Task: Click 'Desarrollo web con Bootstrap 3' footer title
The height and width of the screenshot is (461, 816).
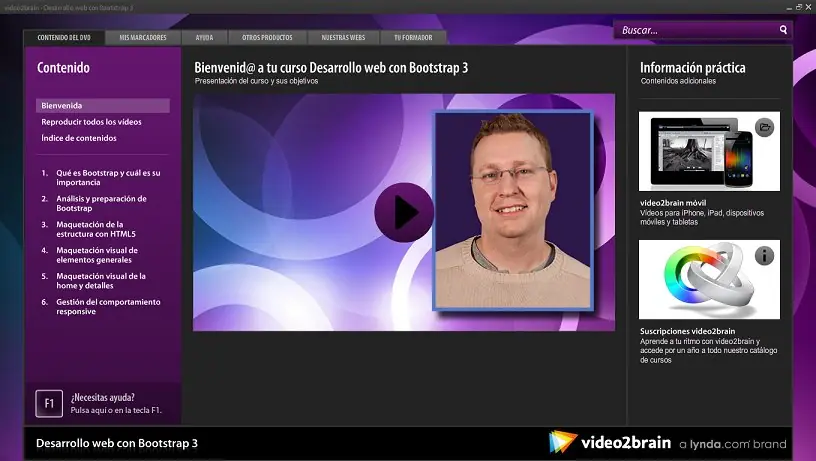Action: tap(117, 443)
